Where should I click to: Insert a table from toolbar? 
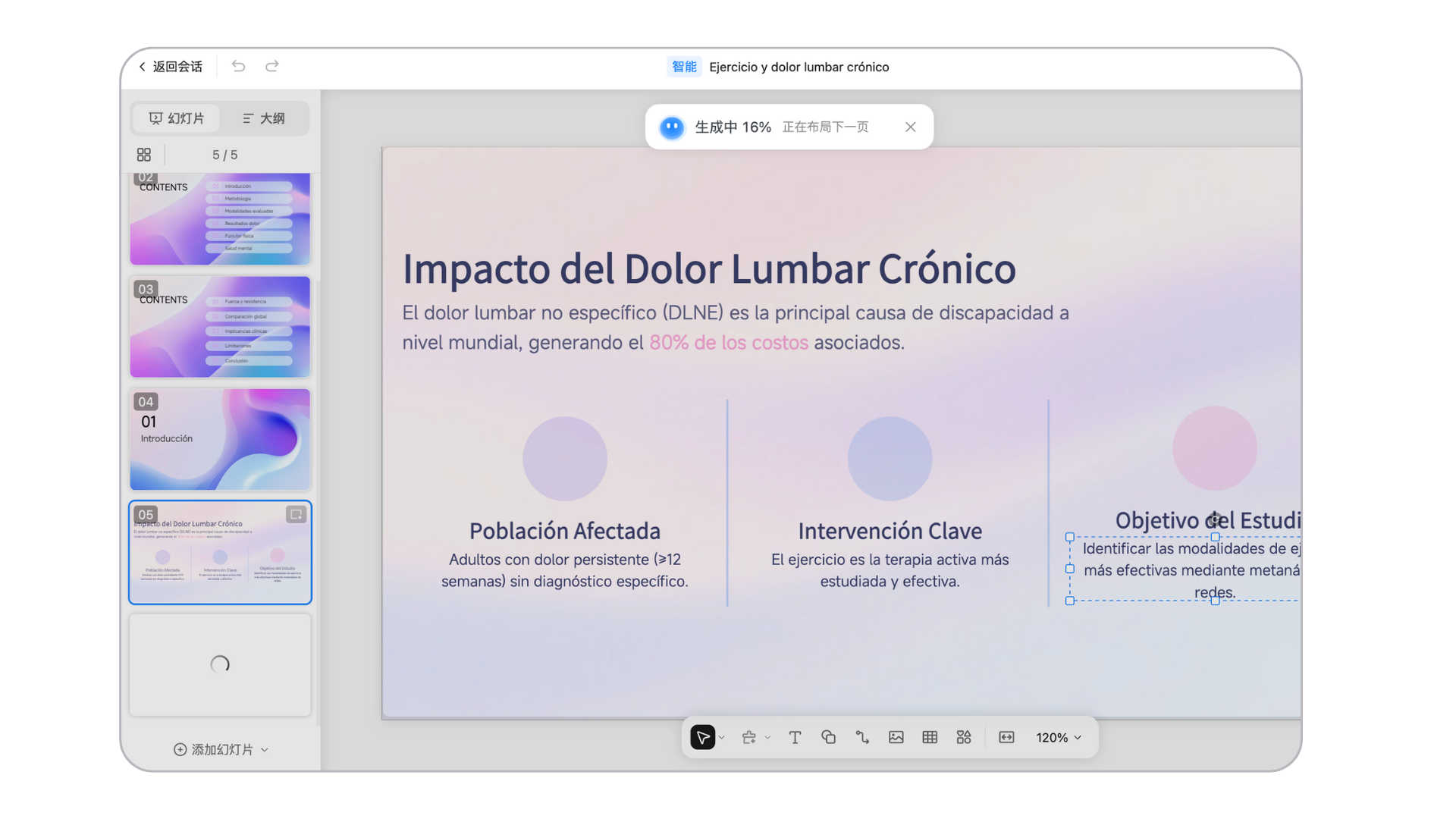coord(930,737)
